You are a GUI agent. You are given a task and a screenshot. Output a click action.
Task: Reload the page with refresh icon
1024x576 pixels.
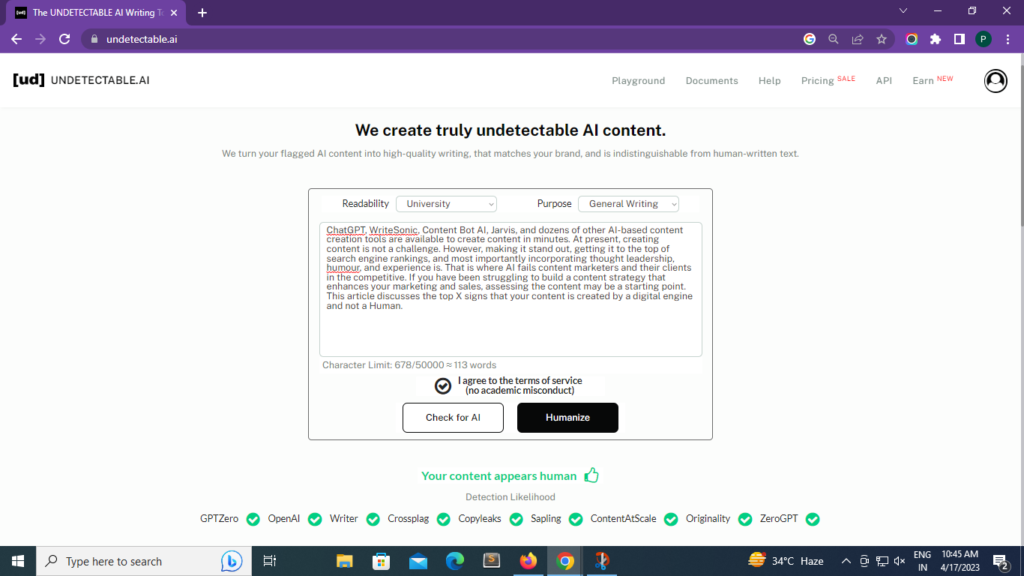(x=64, y=39)
